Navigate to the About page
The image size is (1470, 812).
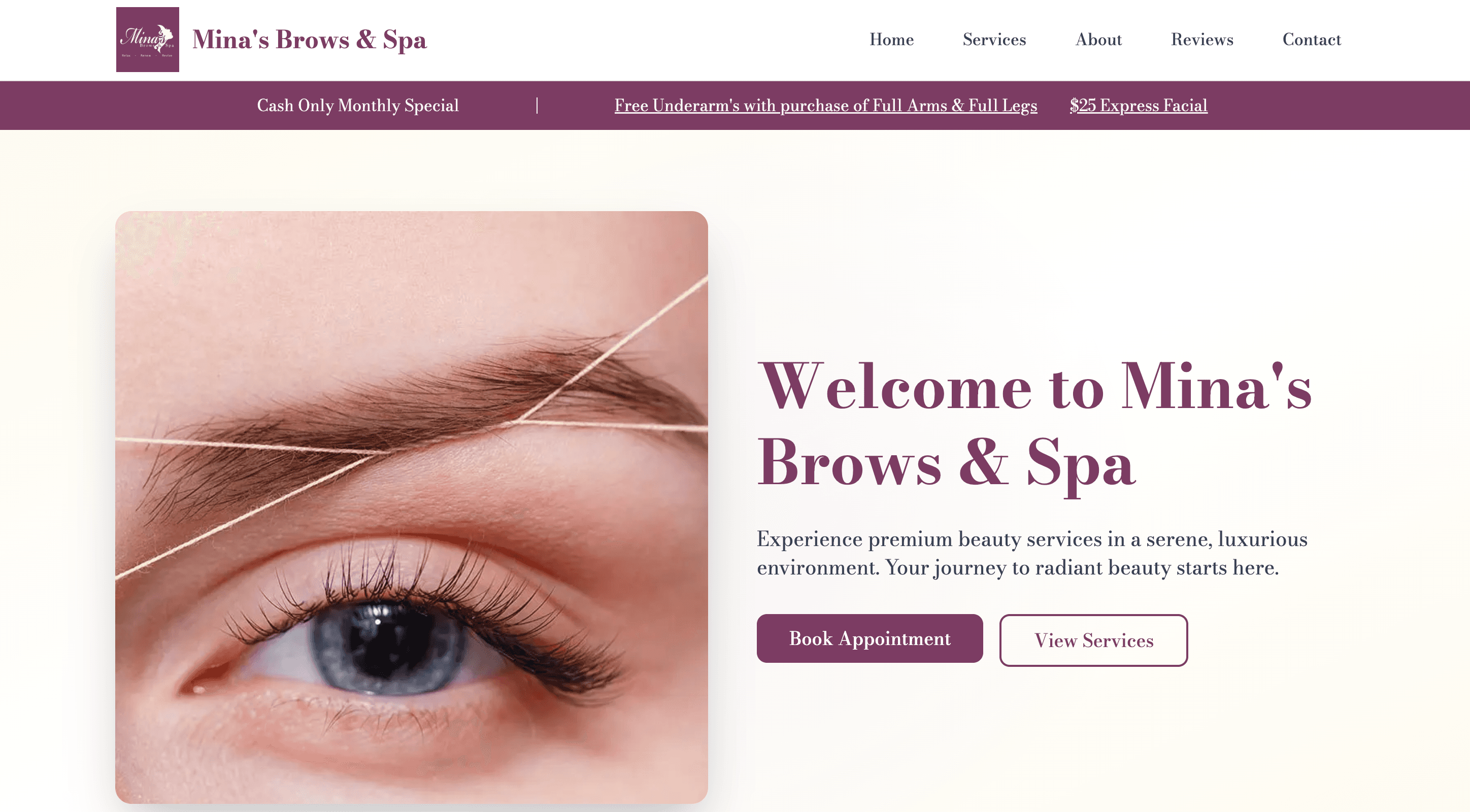[x=1098, y=40]
